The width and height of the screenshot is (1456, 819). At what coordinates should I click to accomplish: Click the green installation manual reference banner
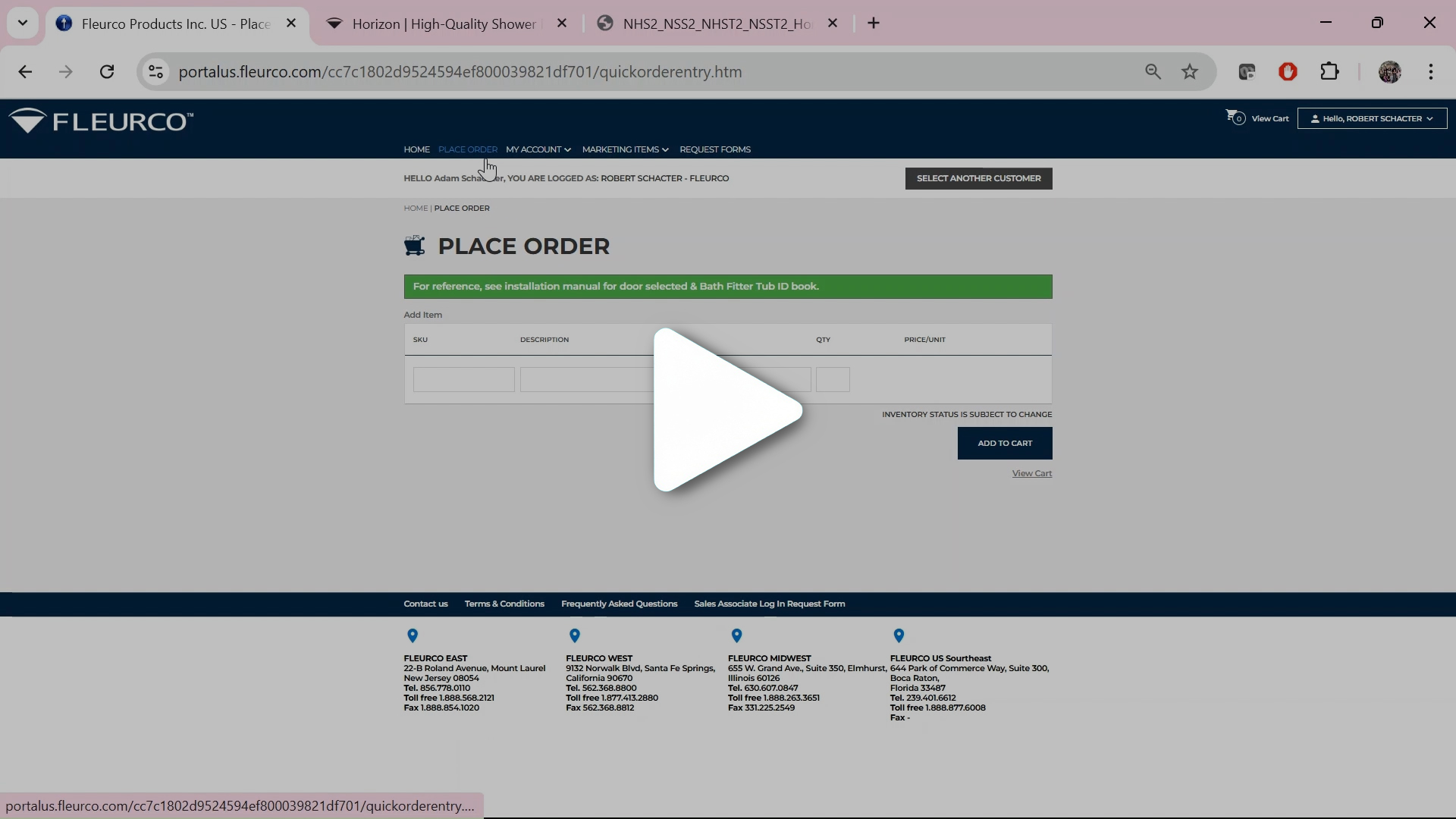point(728,287)
